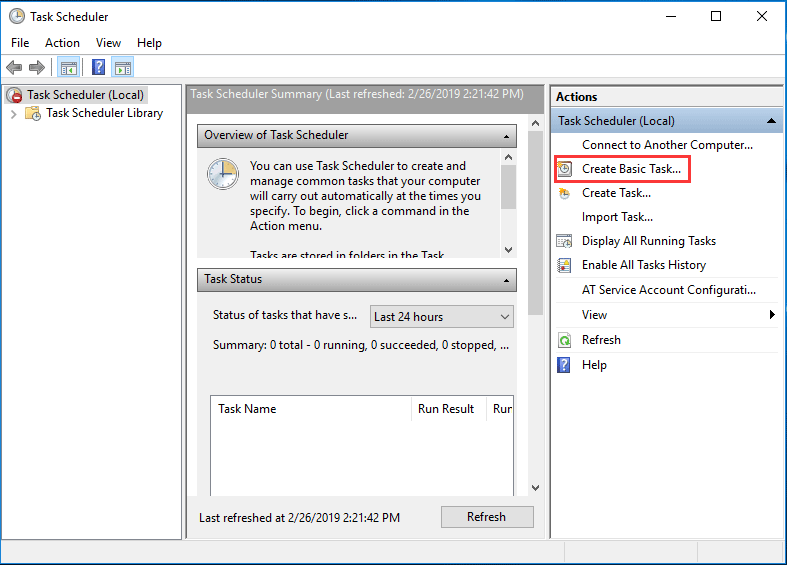Click the overview text scroll down arrow

point(508,250)
